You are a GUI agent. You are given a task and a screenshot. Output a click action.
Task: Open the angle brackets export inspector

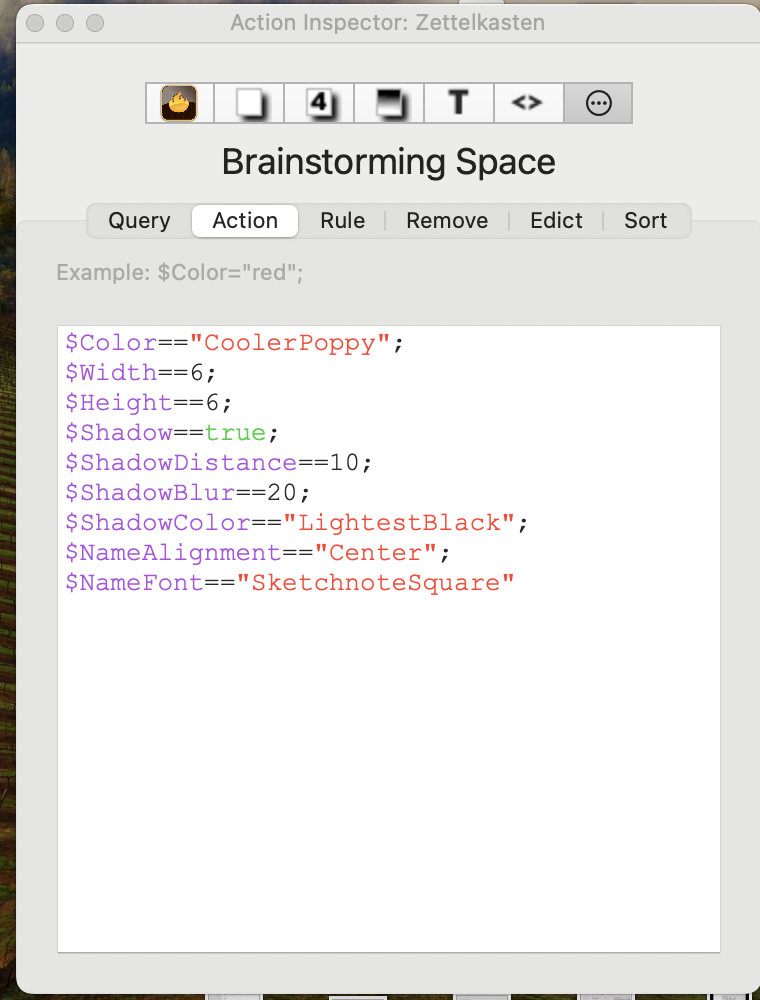(528, 103)
